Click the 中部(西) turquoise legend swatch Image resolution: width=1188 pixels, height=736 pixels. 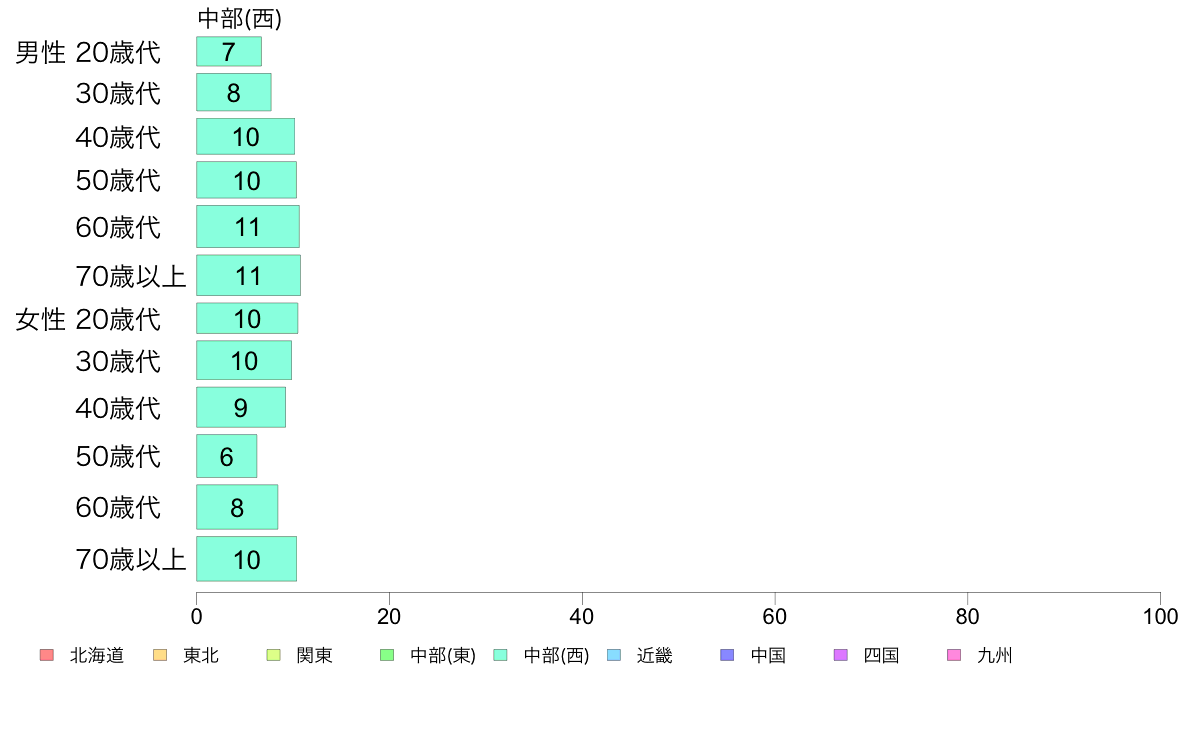click(500, 655)
